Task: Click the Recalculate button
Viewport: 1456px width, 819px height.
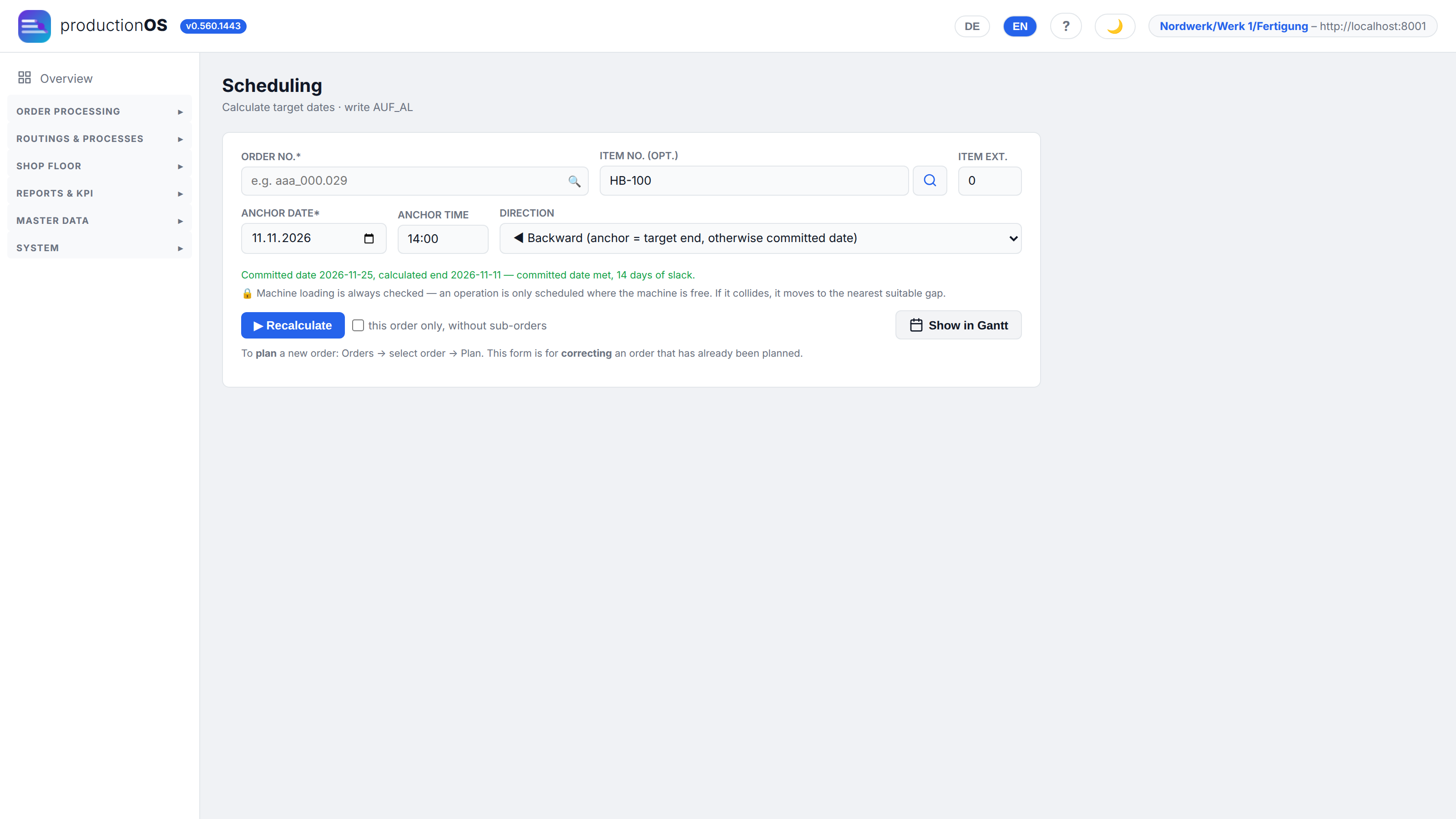Action: 293,326
